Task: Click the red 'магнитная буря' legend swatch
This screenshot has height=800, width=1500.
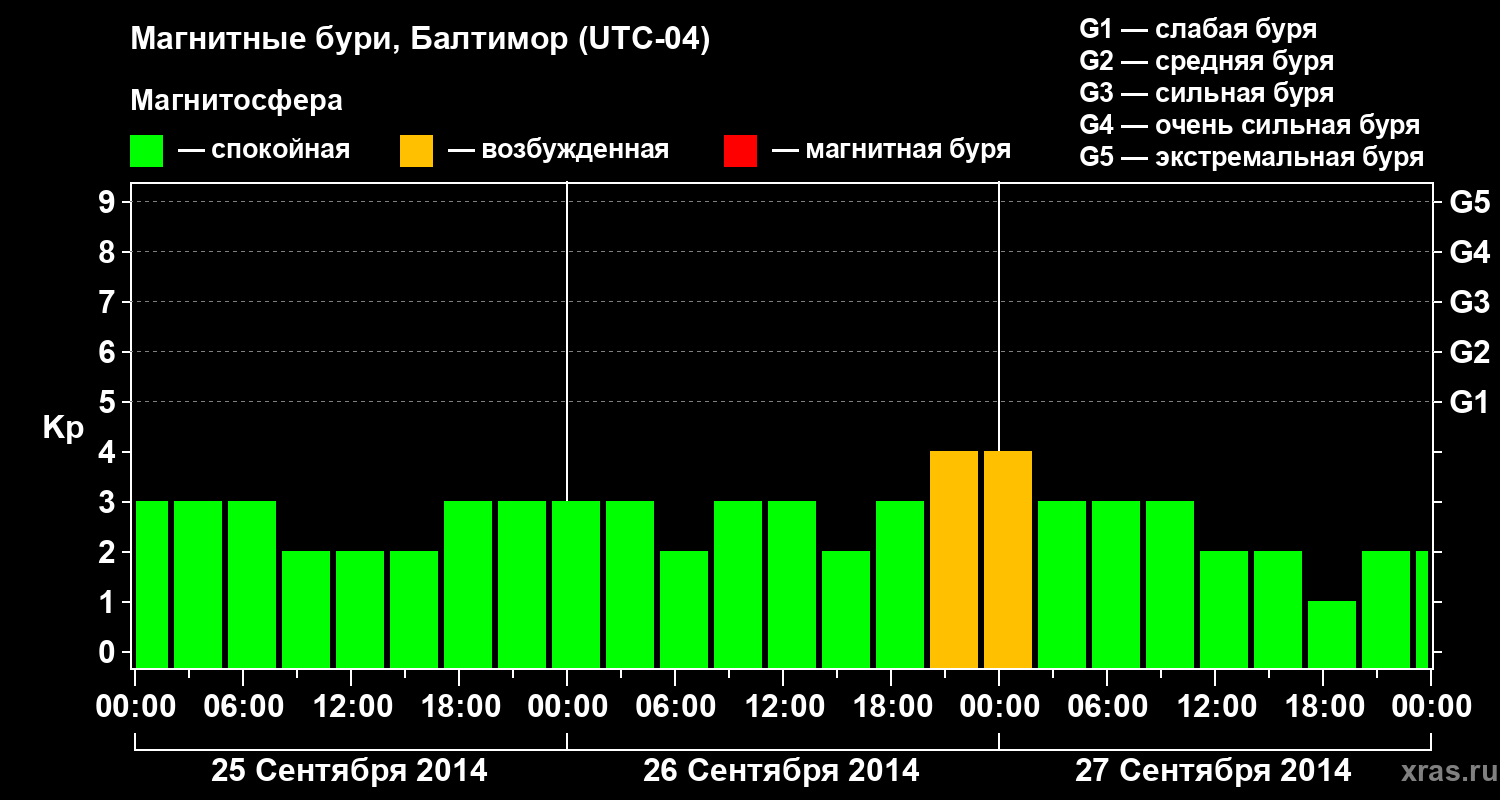Action: [x=740, y=150]
